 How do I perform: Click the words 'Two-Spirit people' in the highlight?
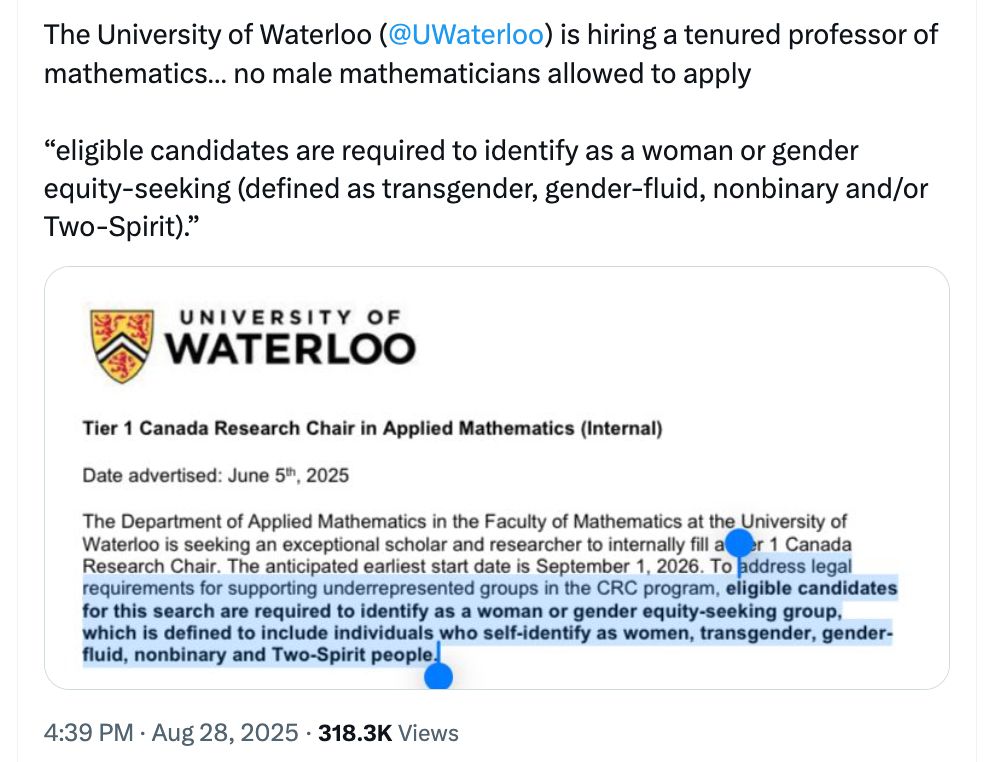point(354,655)
